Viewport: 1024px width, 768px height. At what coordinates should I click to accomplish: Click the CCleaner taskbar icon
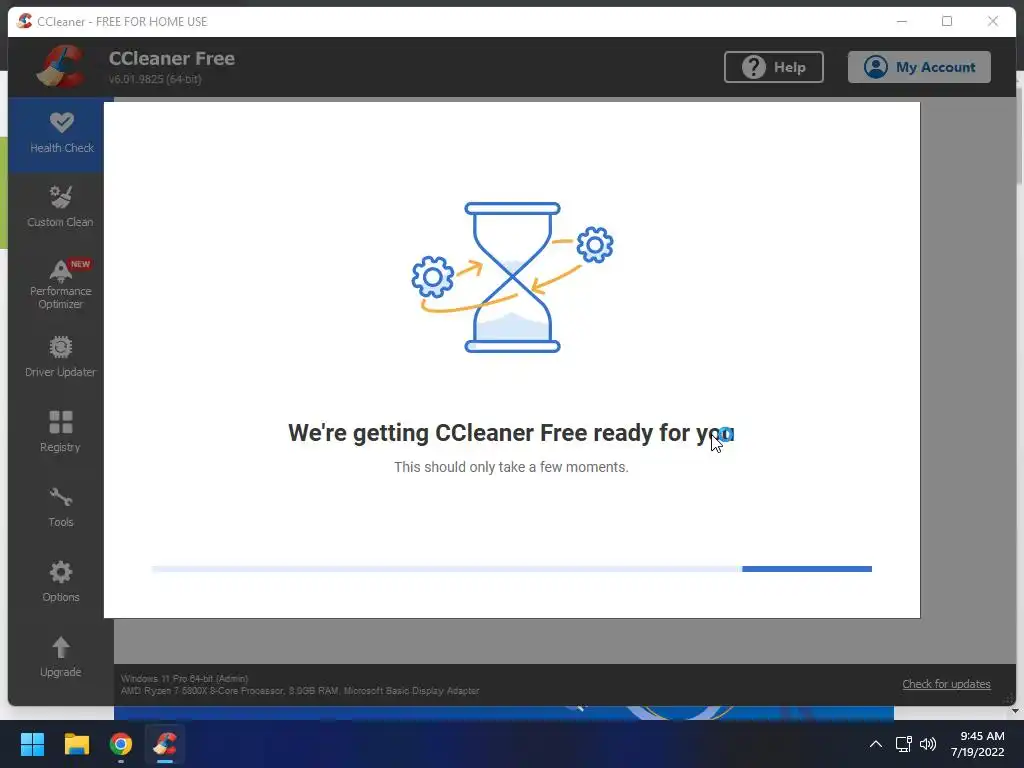pos(165,744)
